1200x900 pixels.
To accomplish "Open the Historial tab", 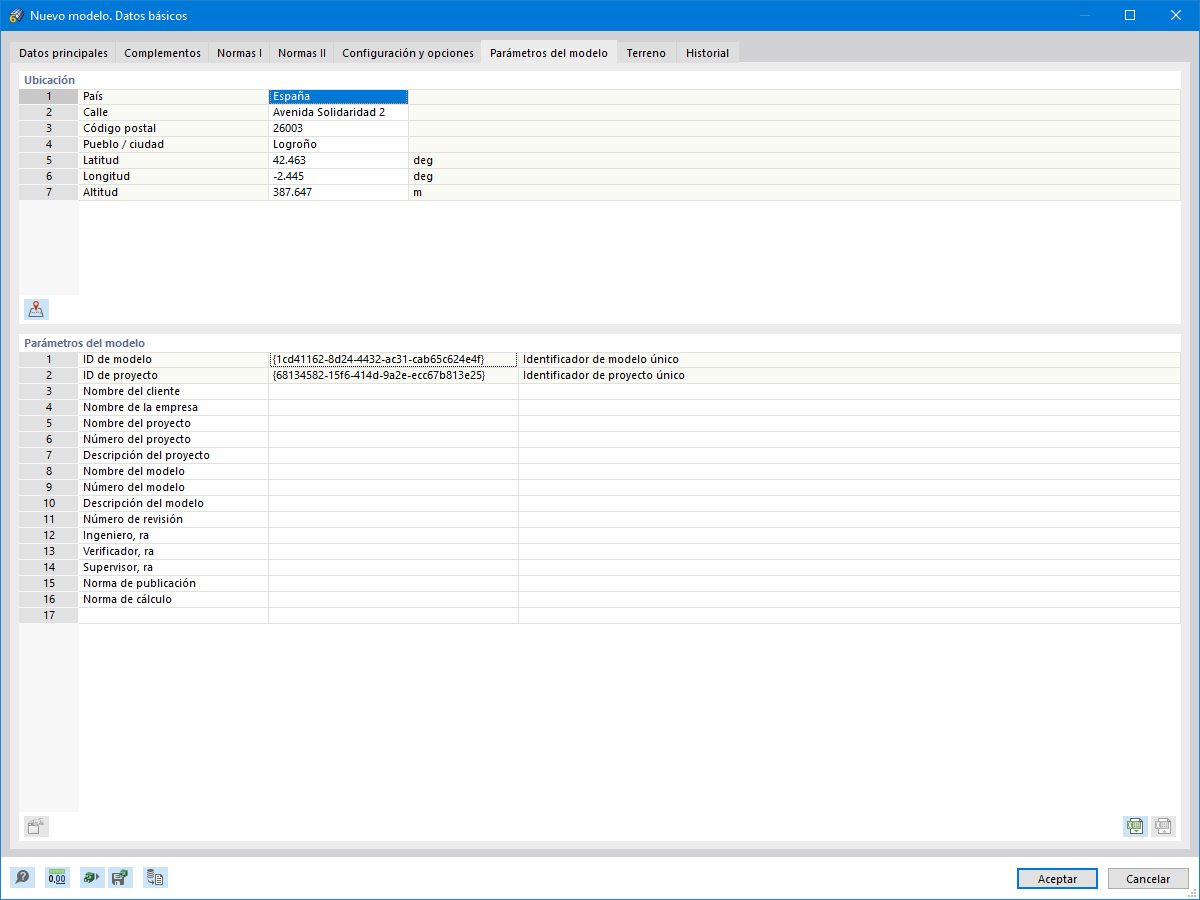I will pos(707,53).
